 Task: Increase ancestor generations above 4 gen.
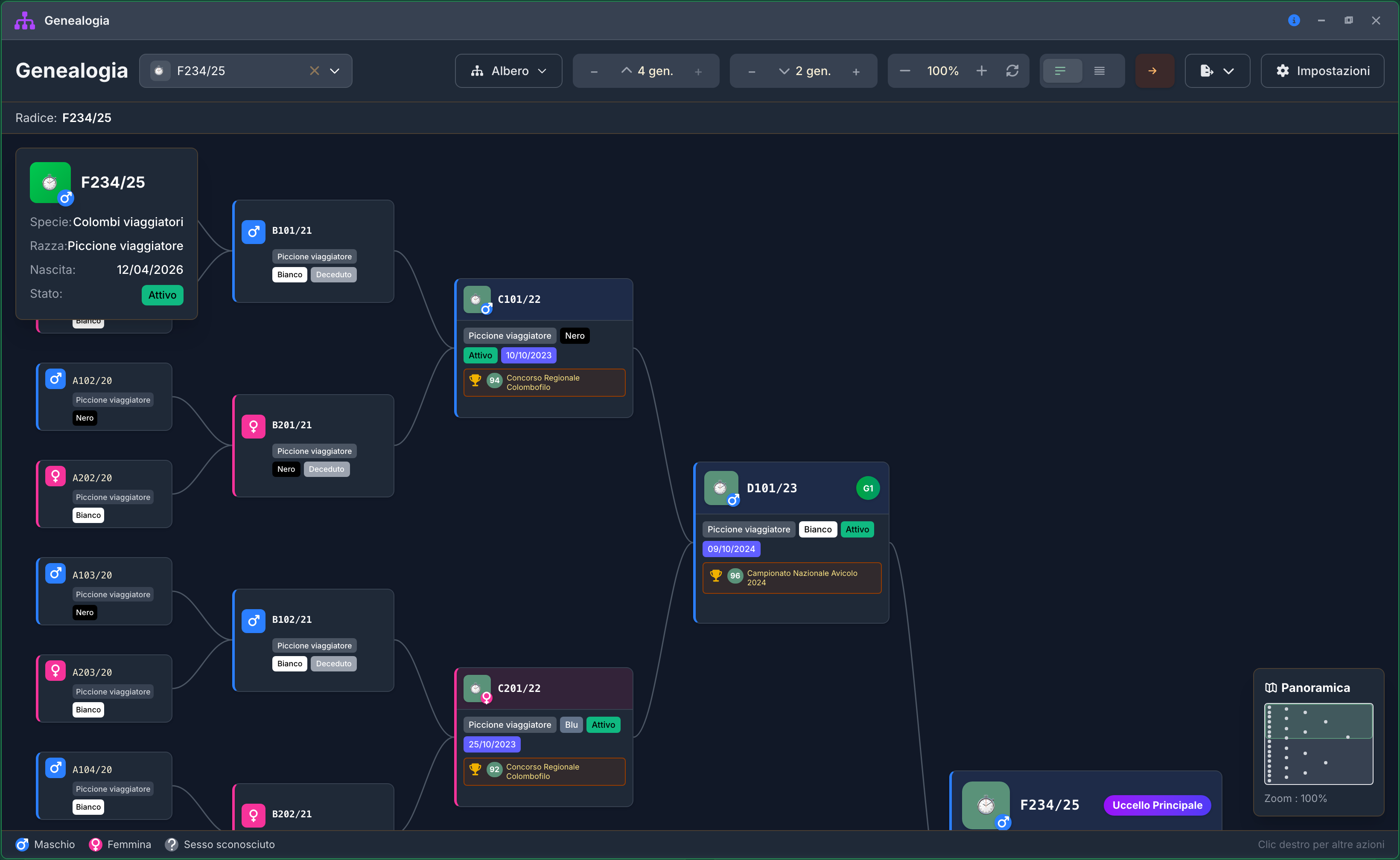[698, 71]
